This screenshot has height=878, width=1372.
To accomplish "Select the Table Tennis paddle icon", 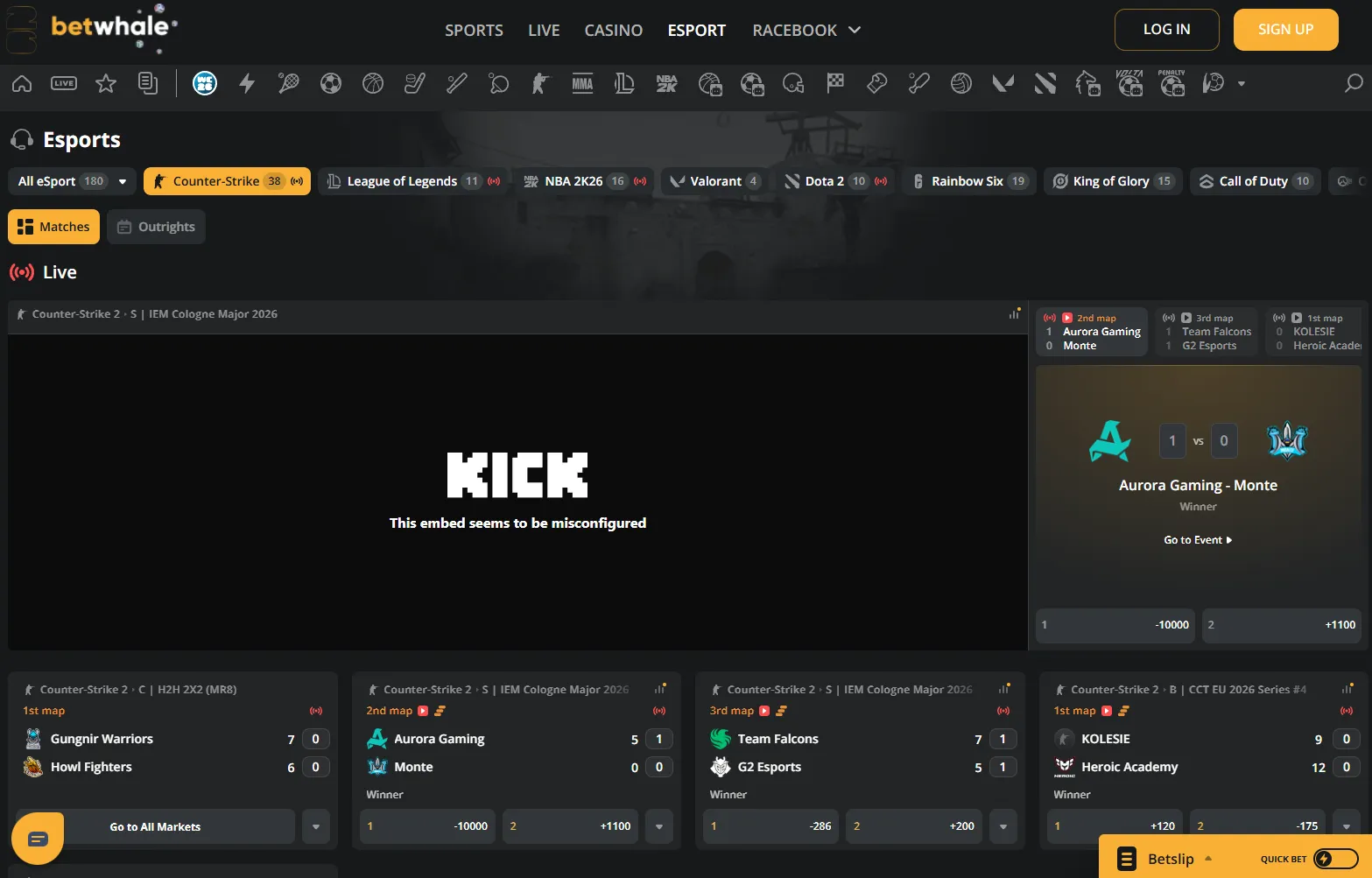I will [499, 83].
